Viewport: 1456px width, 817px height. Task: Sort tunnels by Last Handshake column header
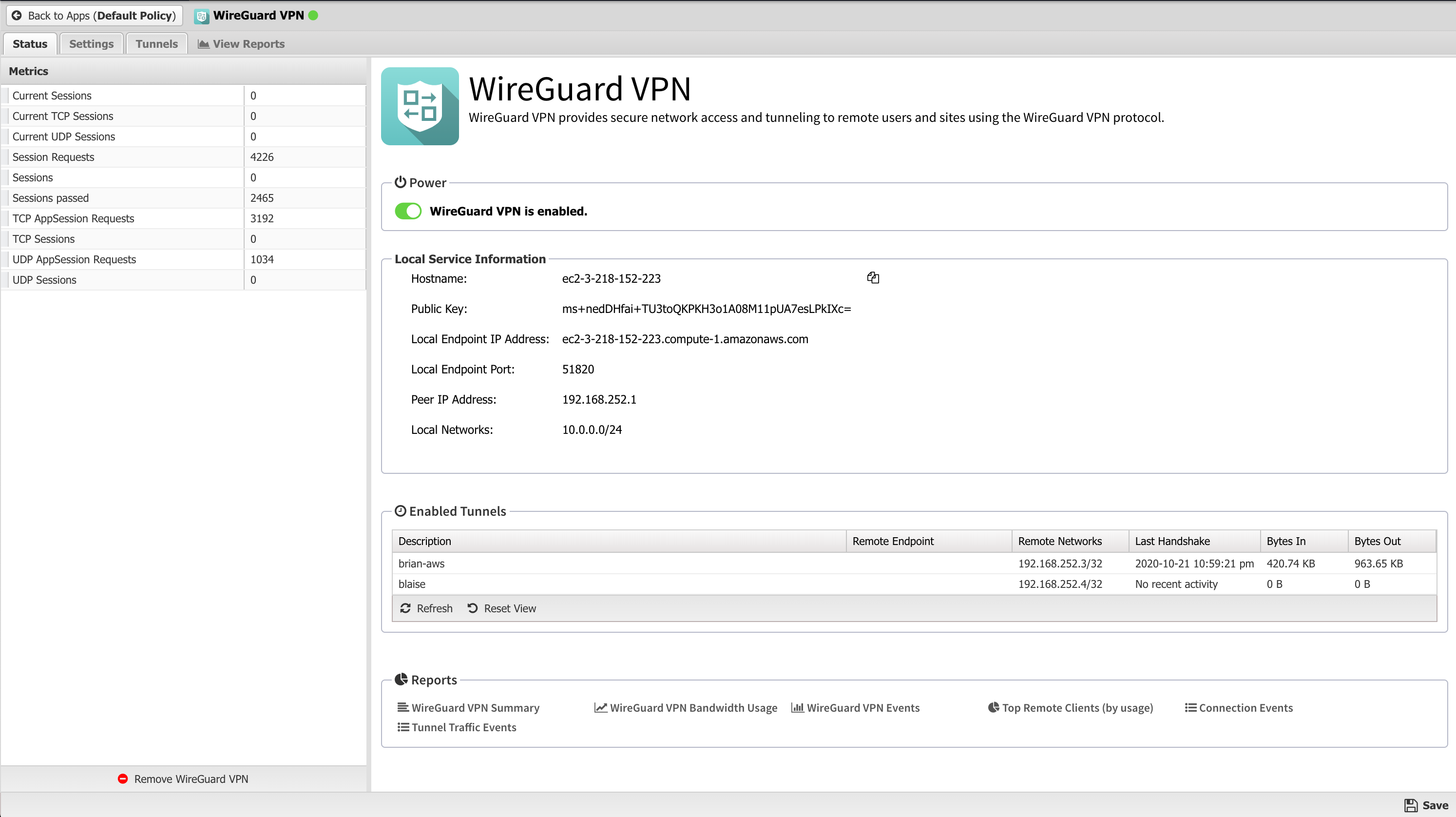coord(1194,541)
